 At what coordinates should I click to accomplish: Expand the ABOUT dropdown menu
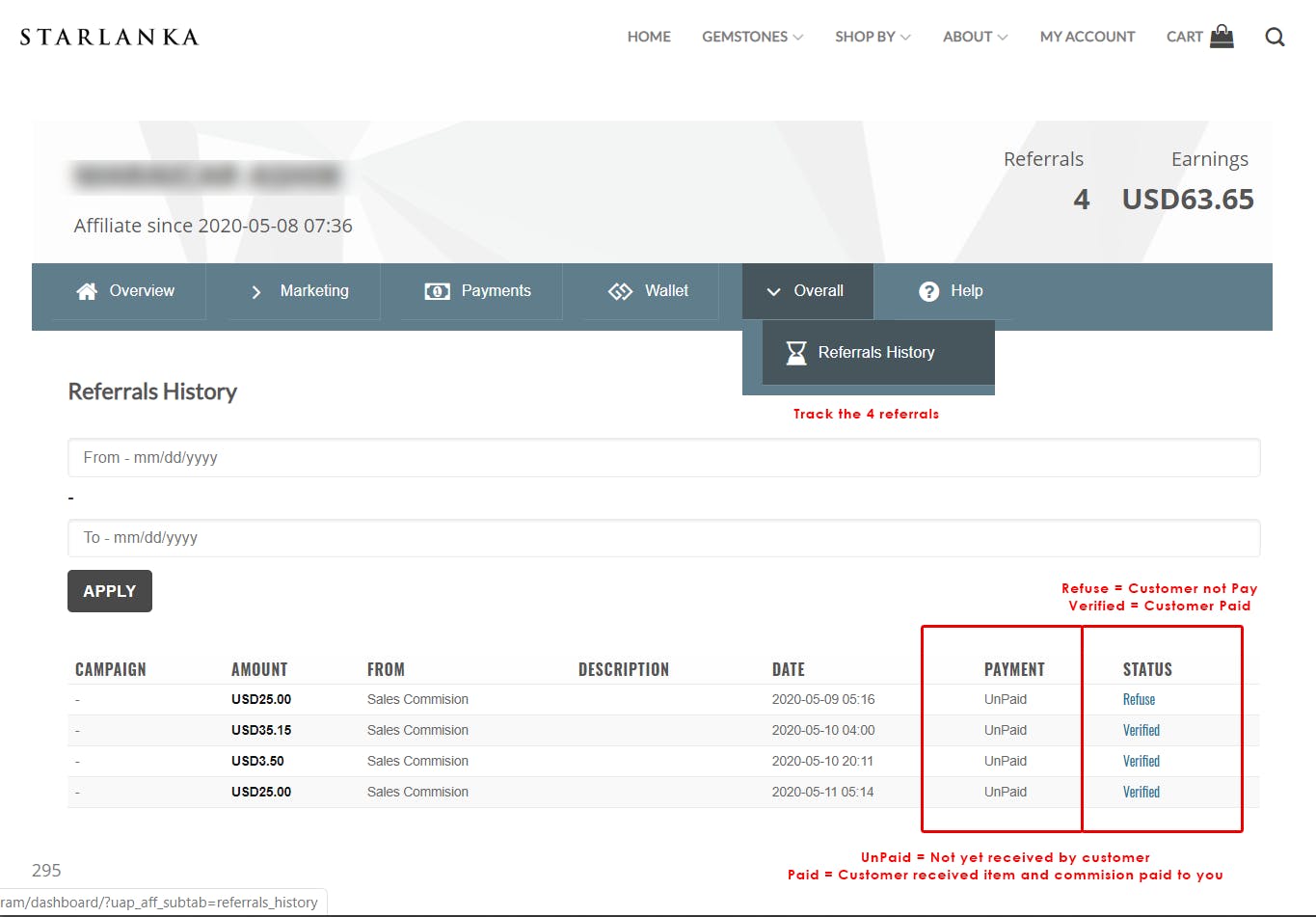976,37
